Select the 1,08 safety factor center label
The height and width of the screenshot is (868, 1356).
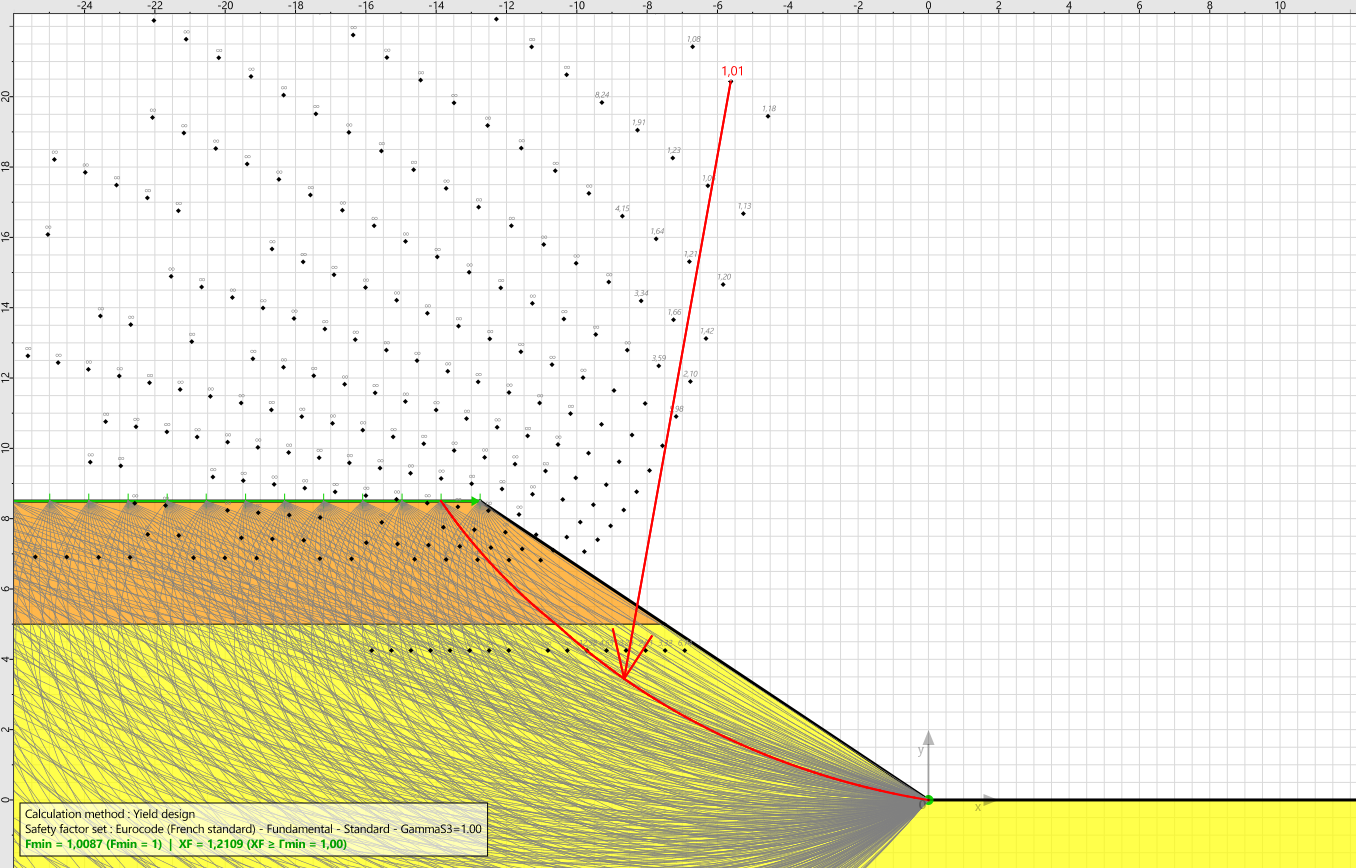[x=693, y=40]
